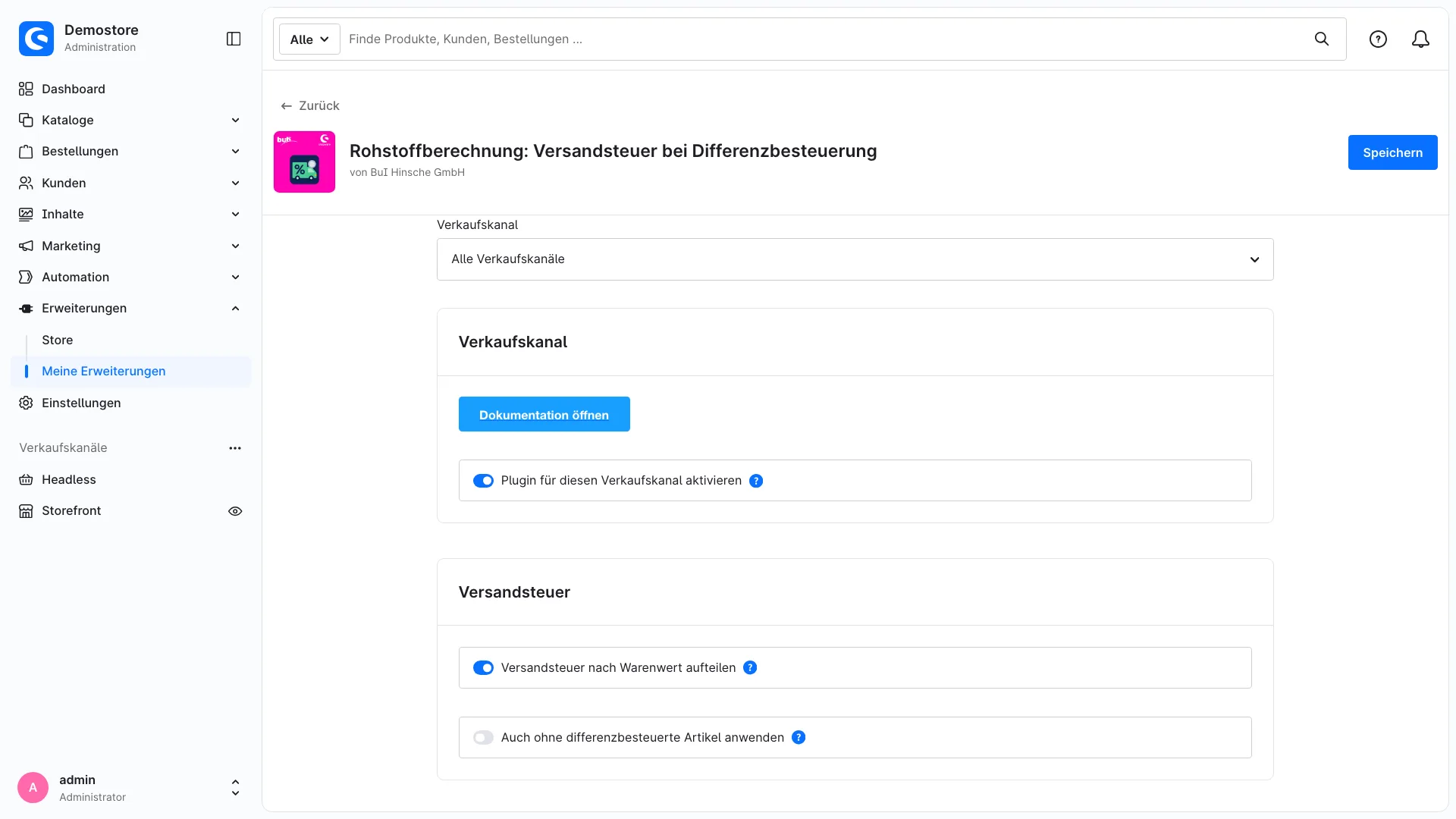
Task: Click in the 'Finde Produkte, Kunden, Bestellungen' field
Action: pos(827,39)
